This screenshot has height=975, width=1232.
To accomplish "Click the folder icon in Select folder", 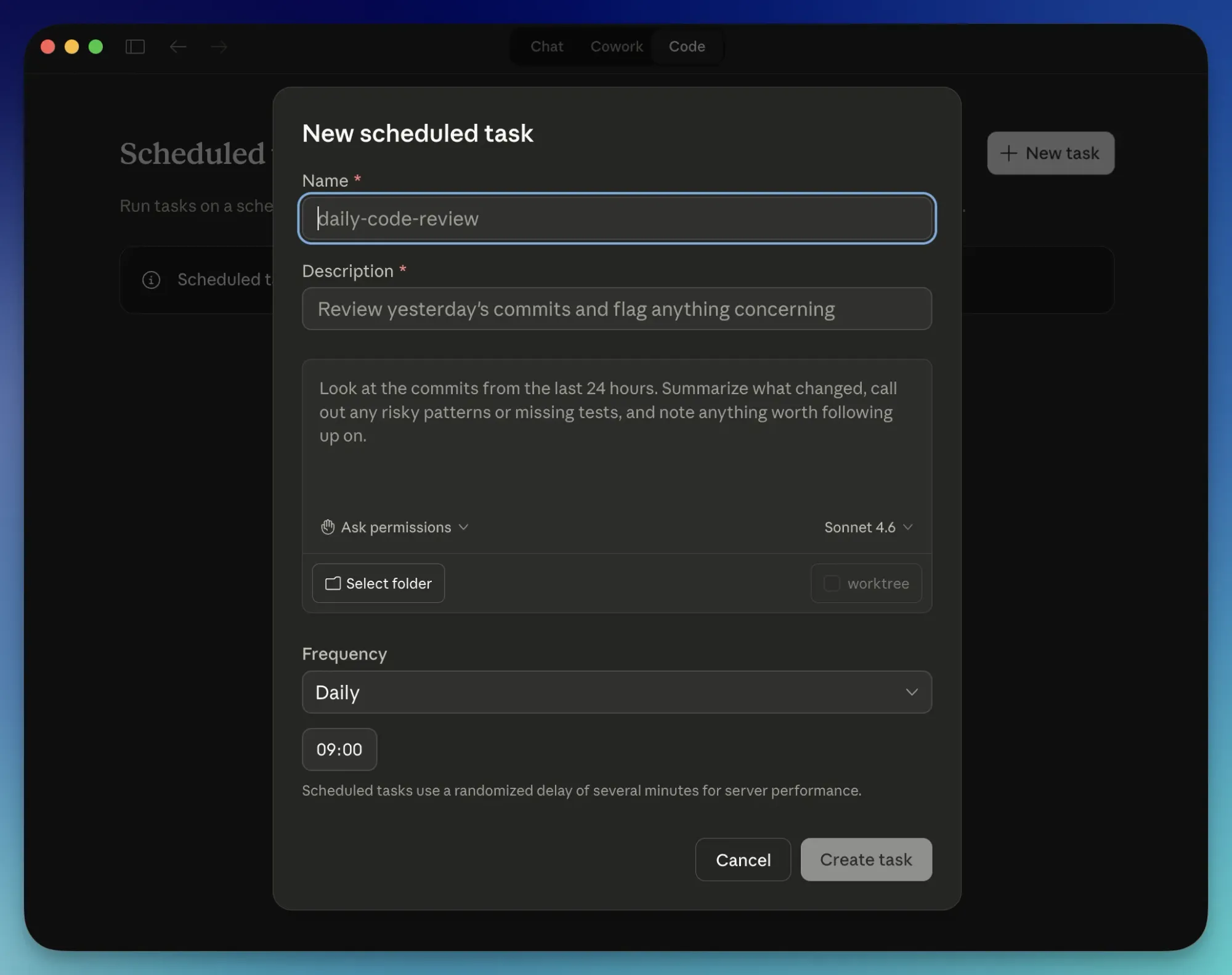I will [x=333, y=583].
